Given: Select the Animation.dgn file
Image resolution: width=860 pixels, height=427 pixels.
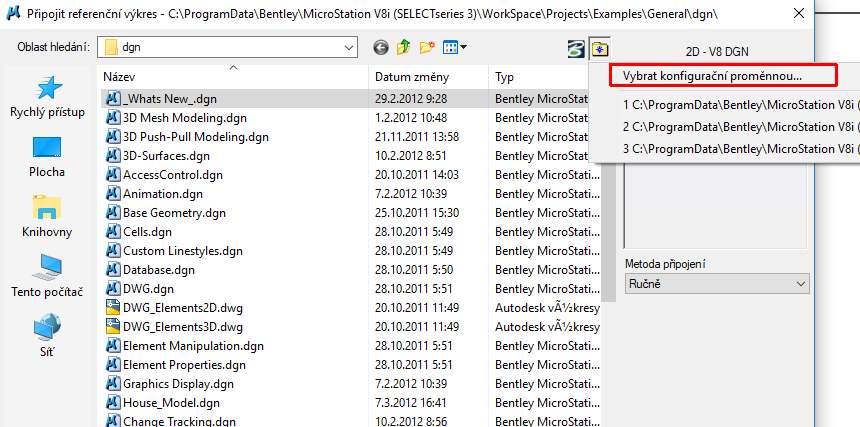Looking at the screenshot, I should click(164, 193).
